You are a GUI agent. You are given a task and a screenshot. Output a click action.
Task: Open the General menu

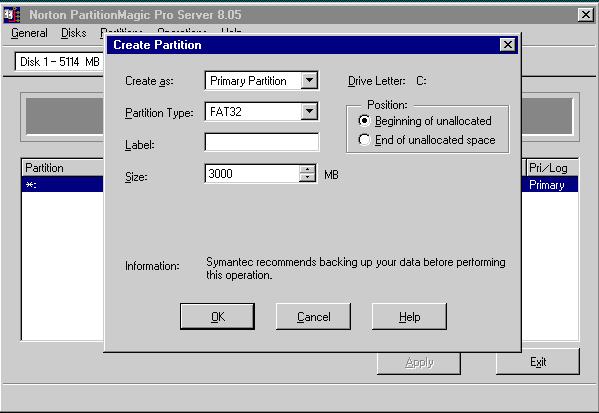(29, 33)
